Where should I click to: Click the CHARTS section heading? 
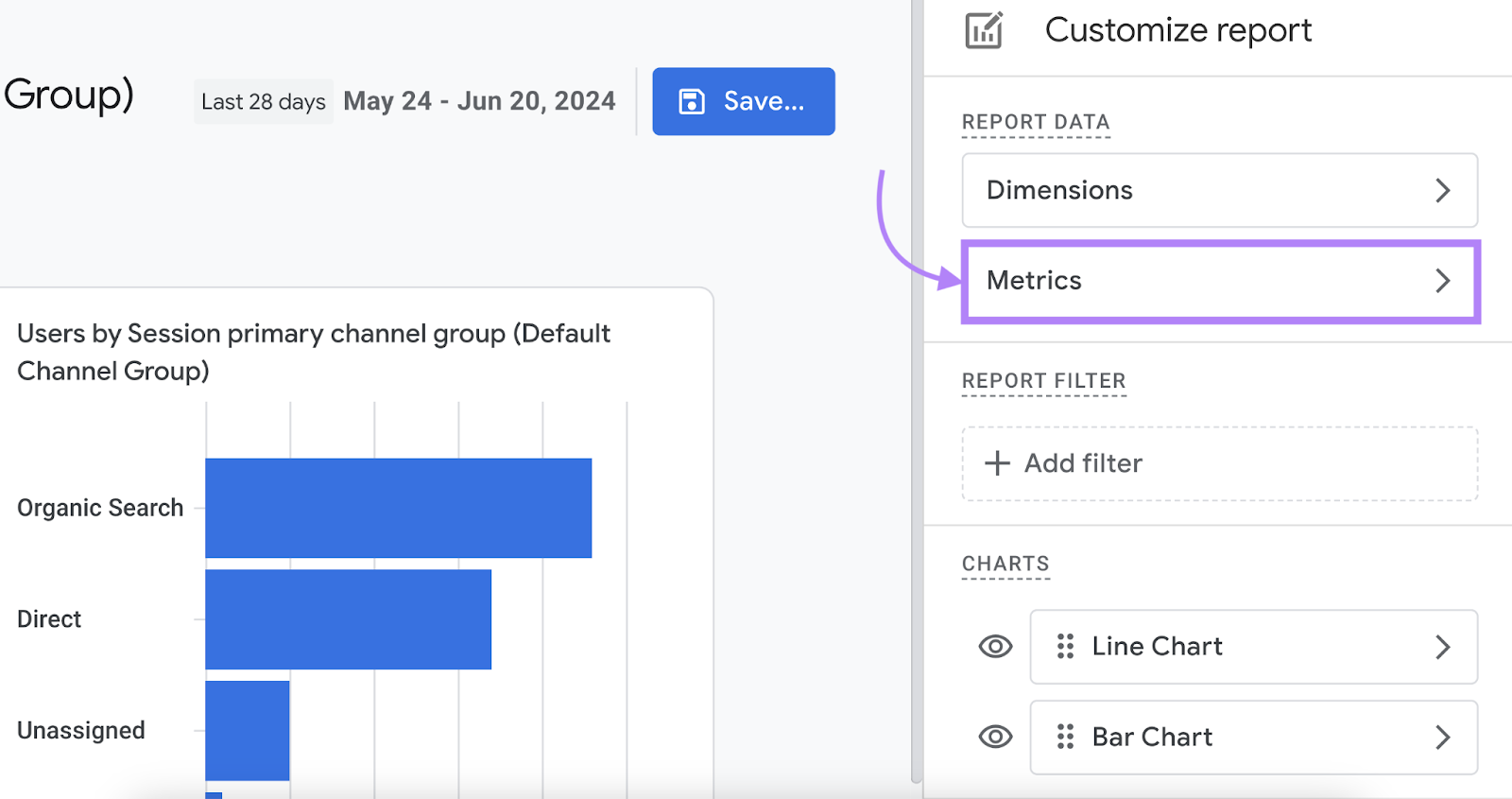point(1005,564)
